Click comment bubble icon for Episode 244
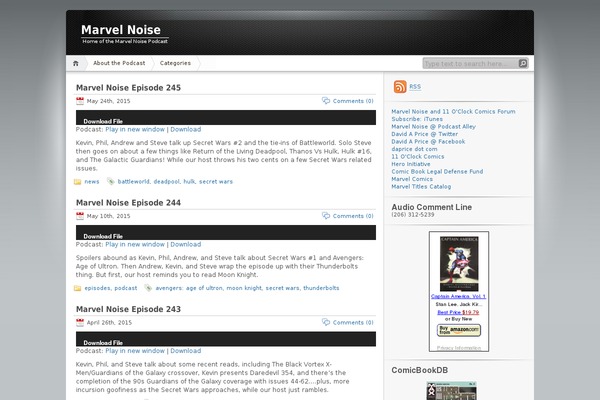Image resolution: width=600 pixels, height=400 pixels. (x=326, y=216)
